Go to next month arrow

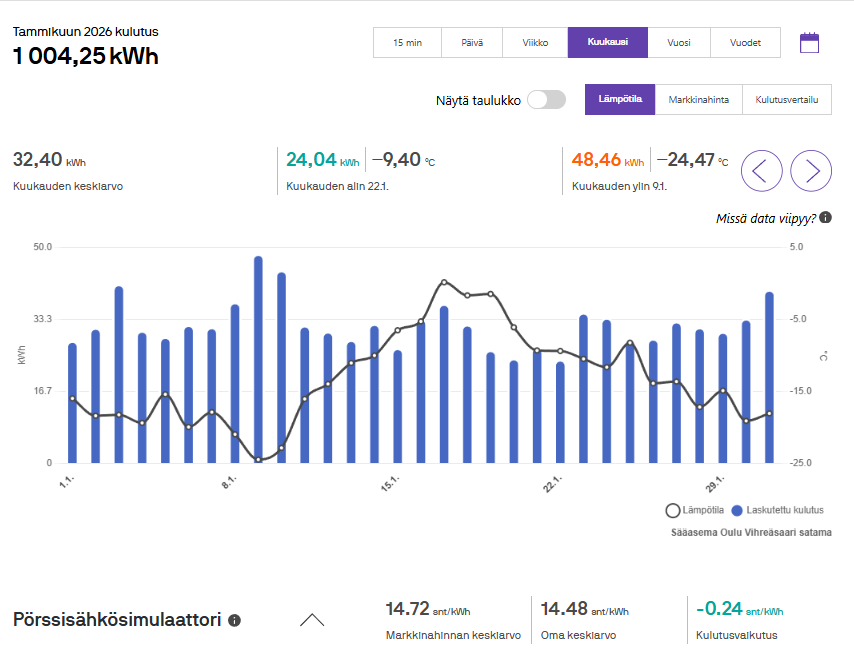click(x=811, y=171)
